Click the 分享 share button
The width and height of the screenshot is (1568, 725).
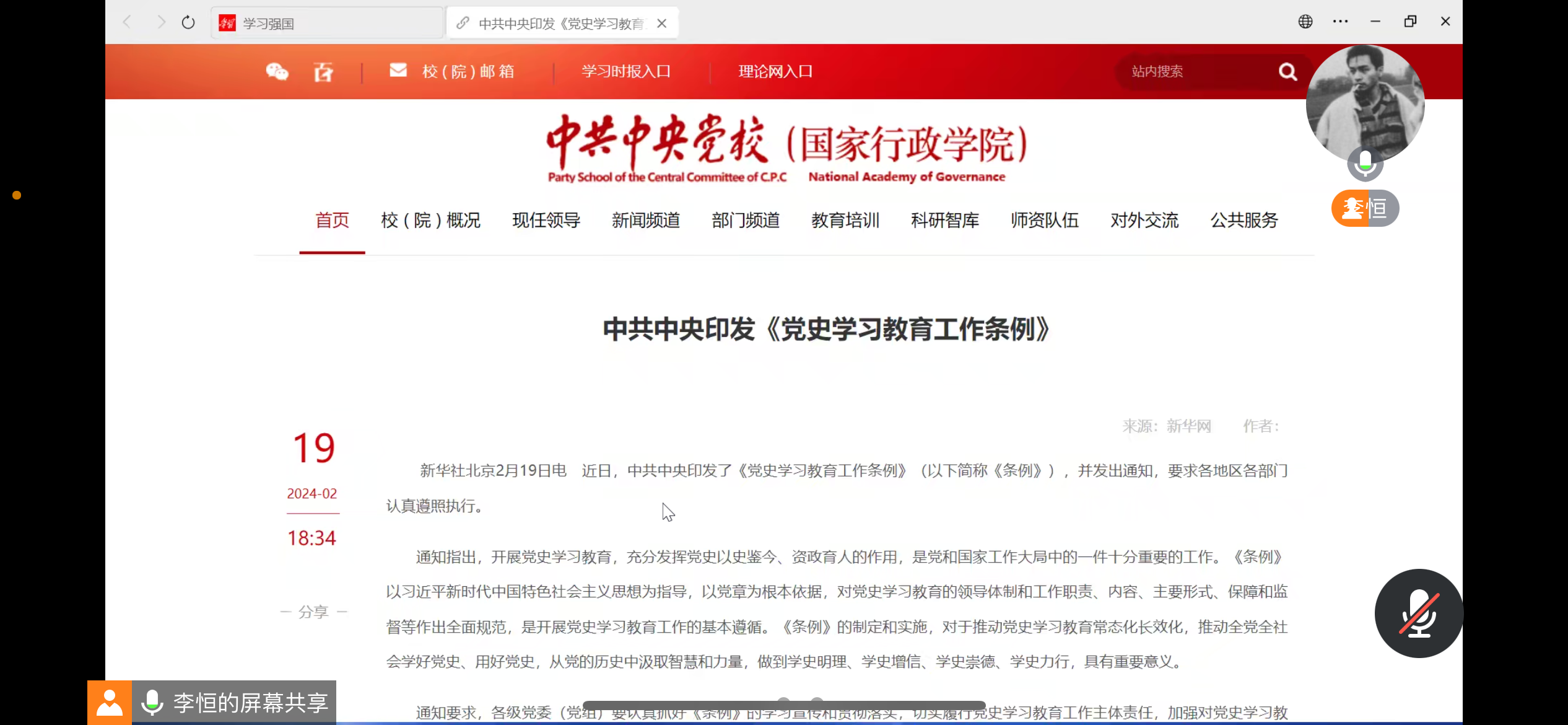[314, 611]
